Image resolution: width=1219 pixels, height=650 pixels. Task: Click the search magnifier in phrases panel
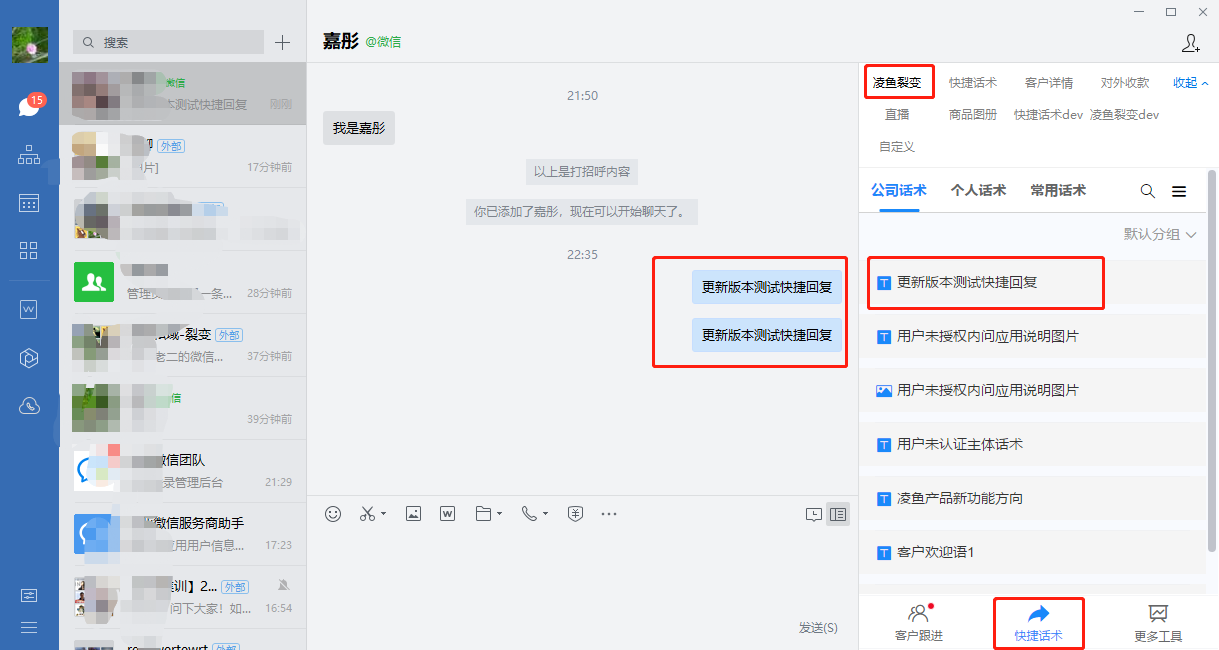pyautogui.click(x=1148, y=191)
